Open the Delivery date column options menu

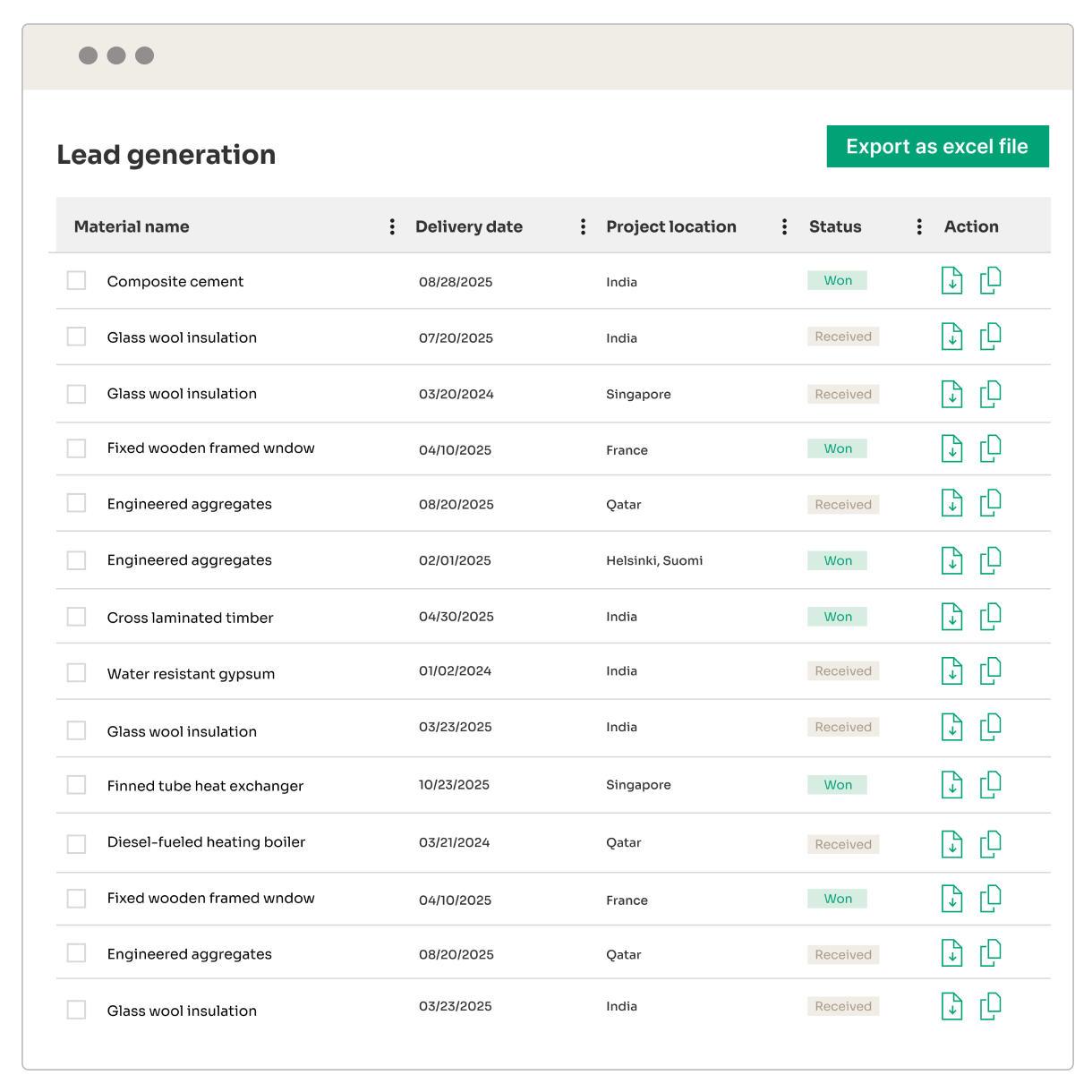[x=583, y=226]
